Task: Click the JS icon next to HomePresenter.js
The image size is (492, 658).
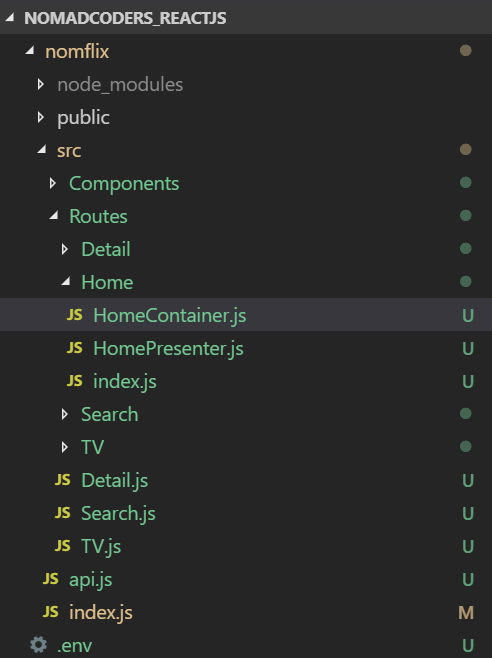Action: coord(74,348)
